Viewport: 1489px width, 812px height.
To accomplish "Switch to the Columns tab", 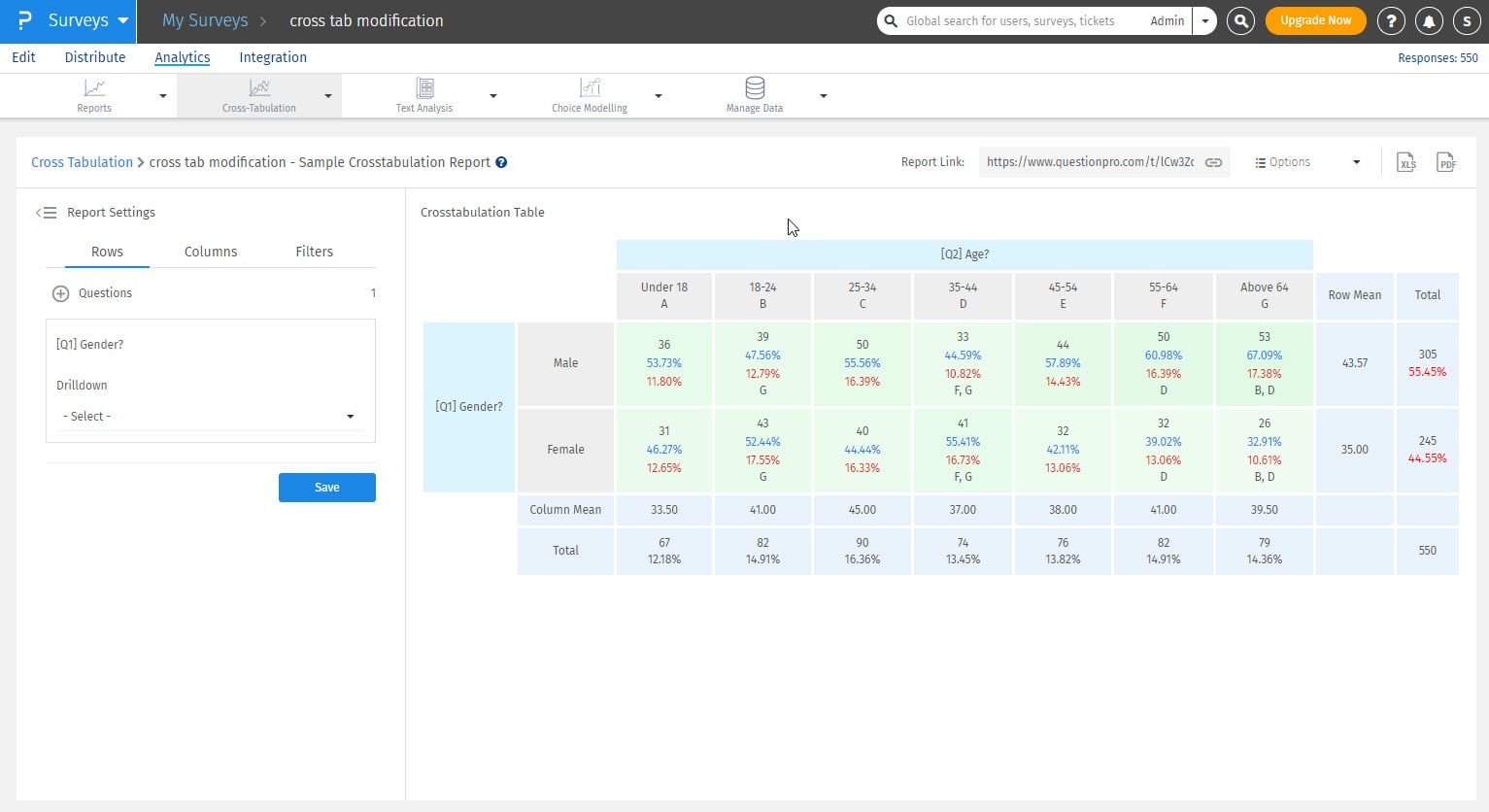I will point(211,252).
